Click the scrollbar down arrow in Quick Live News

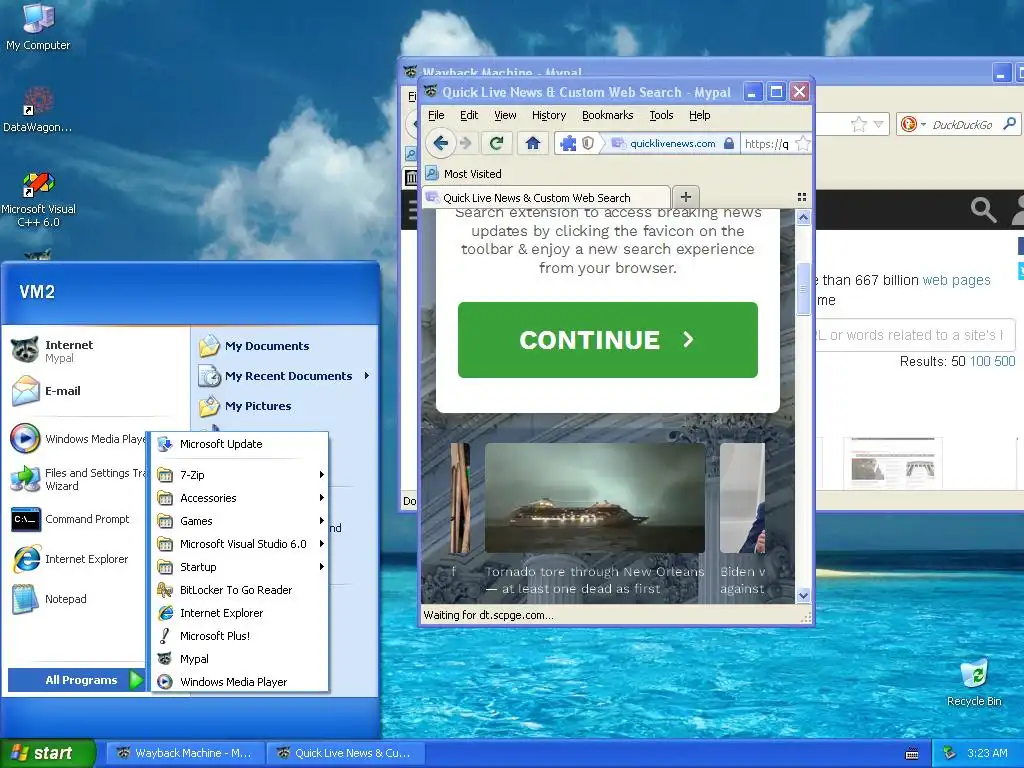coord(803,595)
